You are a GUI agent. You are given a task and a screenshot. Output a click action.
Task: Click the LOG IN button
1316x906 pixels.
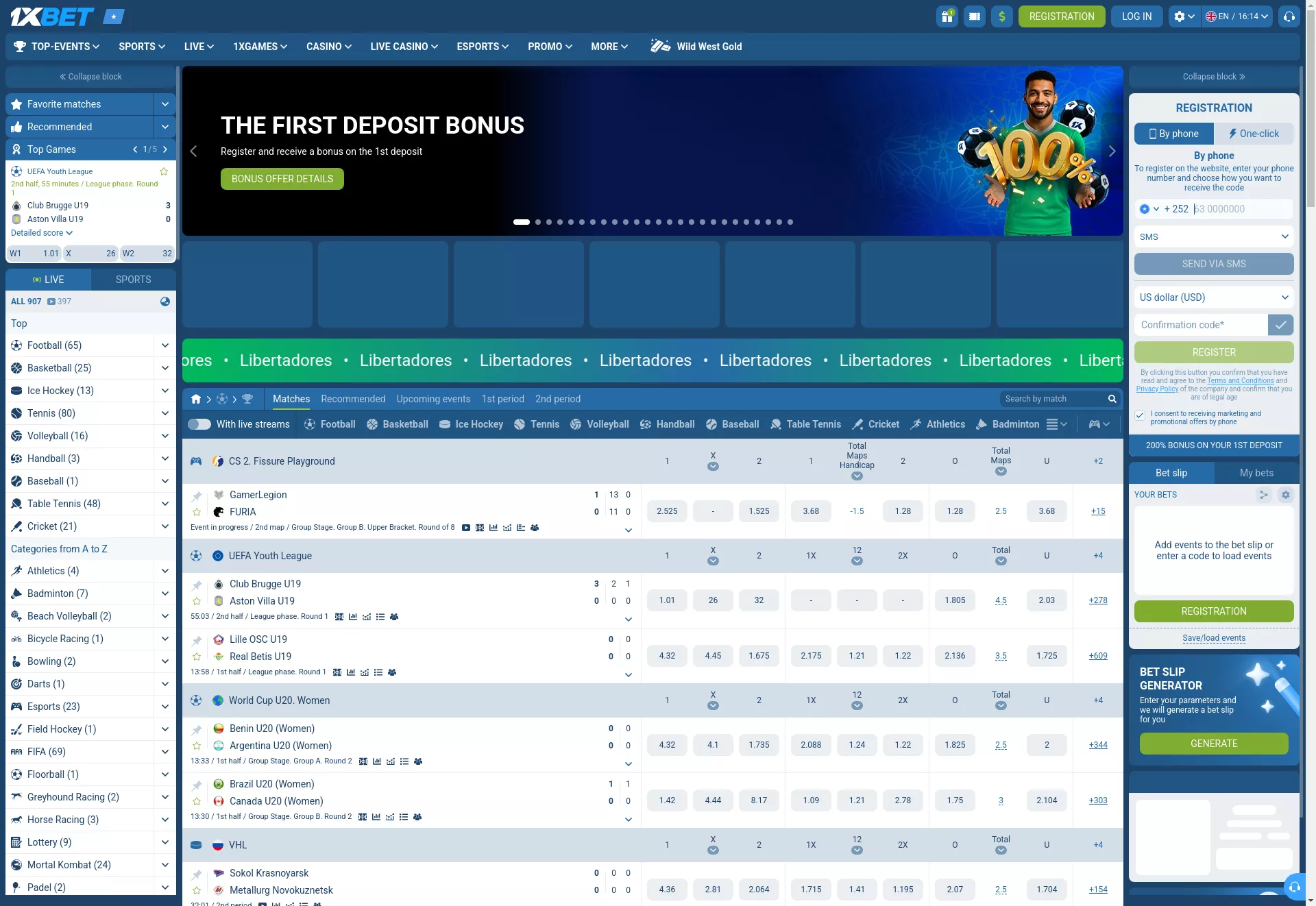tap(1136, 16)
